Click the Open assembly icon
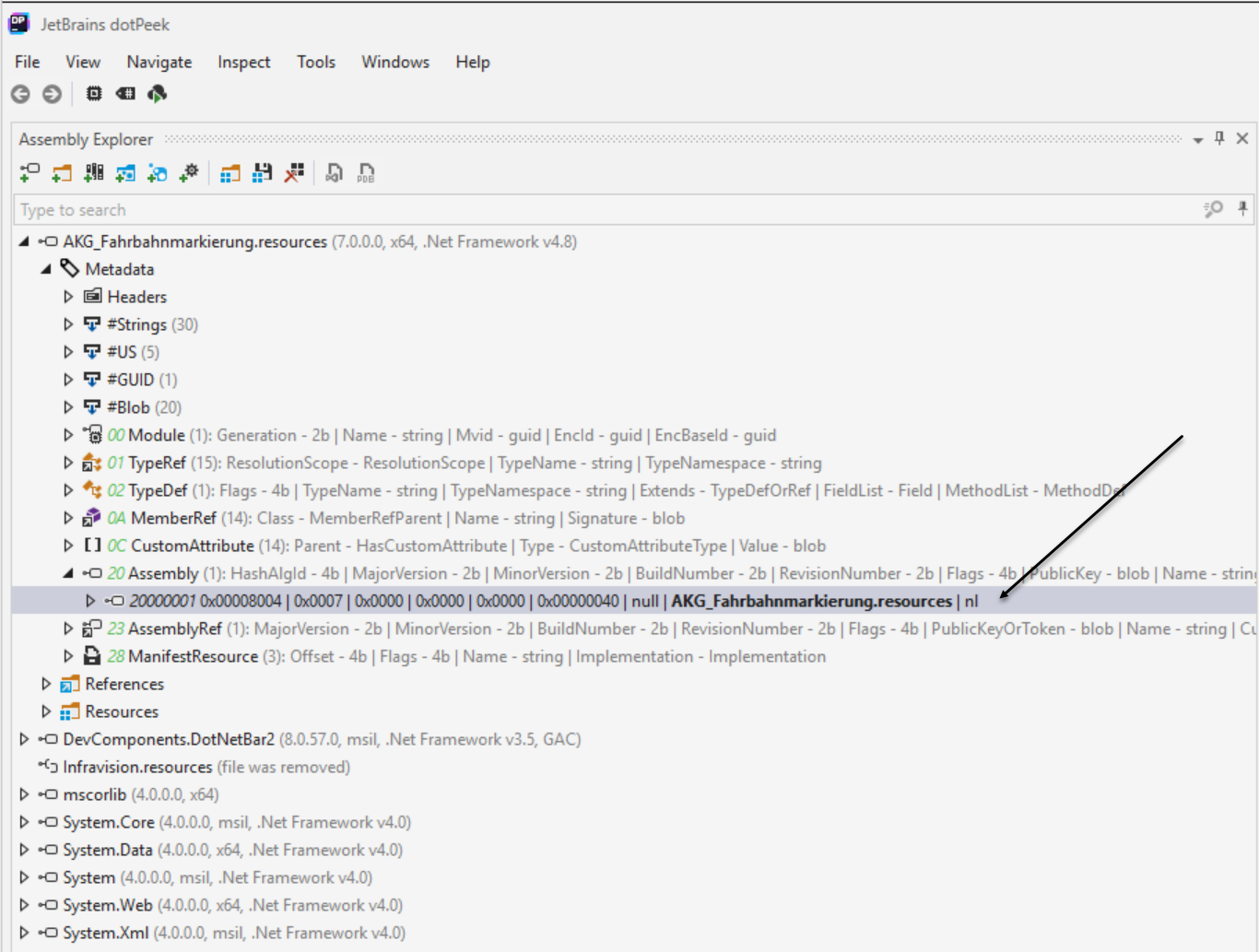 point(29,172)
